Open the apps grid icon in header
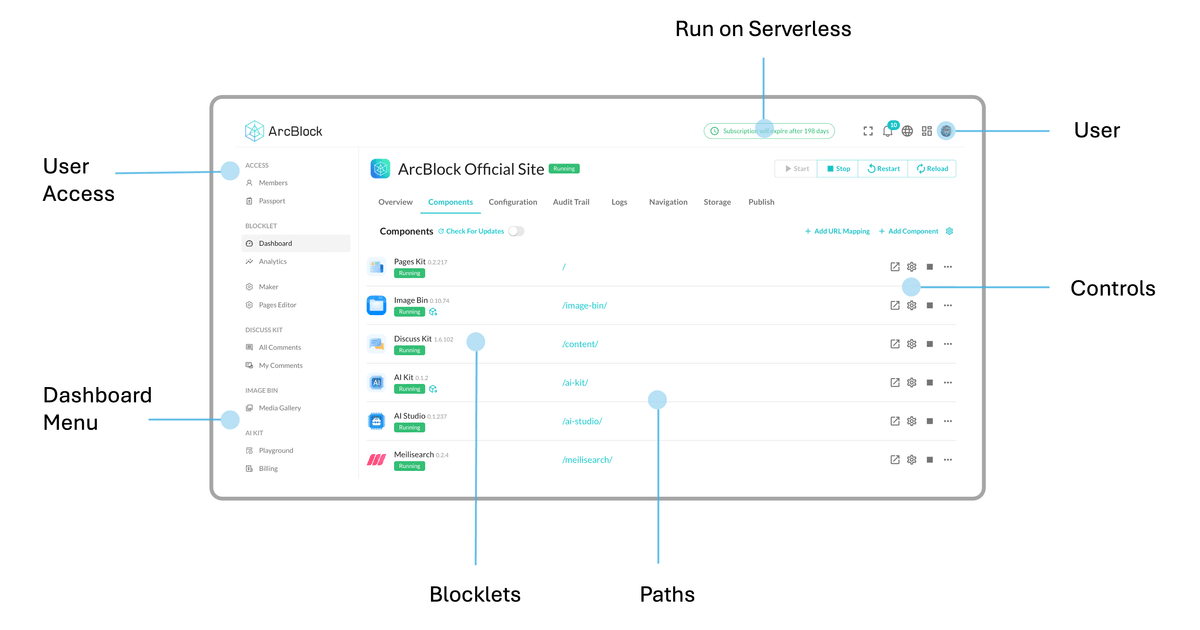Viewport: 1200px width, 630px height. click(927, 131)
